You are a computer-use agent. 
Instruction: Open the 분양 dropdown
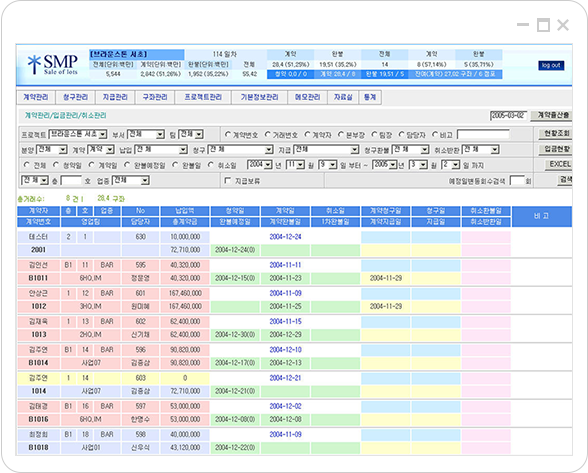pyautogui.click(x=52, y=150)
